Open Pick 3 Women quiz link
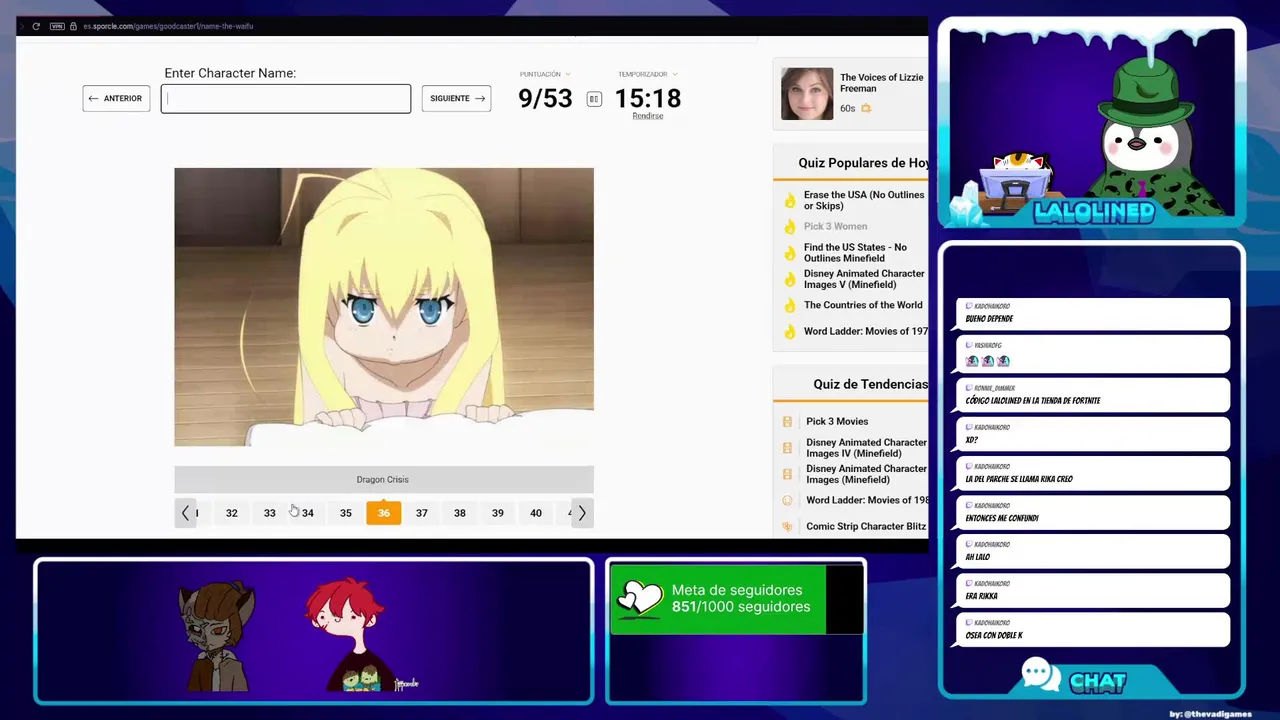Image resolution: width=1280 pixels, height=720 pixels. click(x=836, y=226)
